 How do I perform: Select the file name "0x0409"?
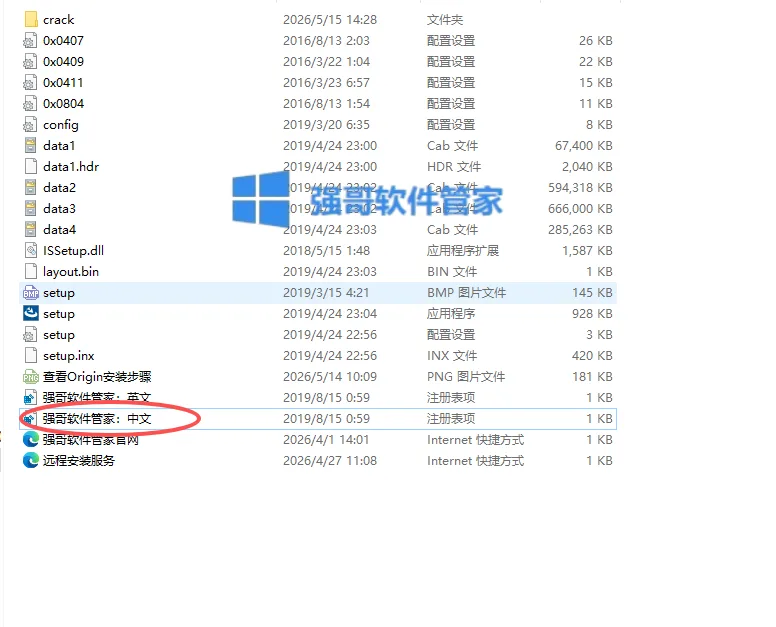63,61
